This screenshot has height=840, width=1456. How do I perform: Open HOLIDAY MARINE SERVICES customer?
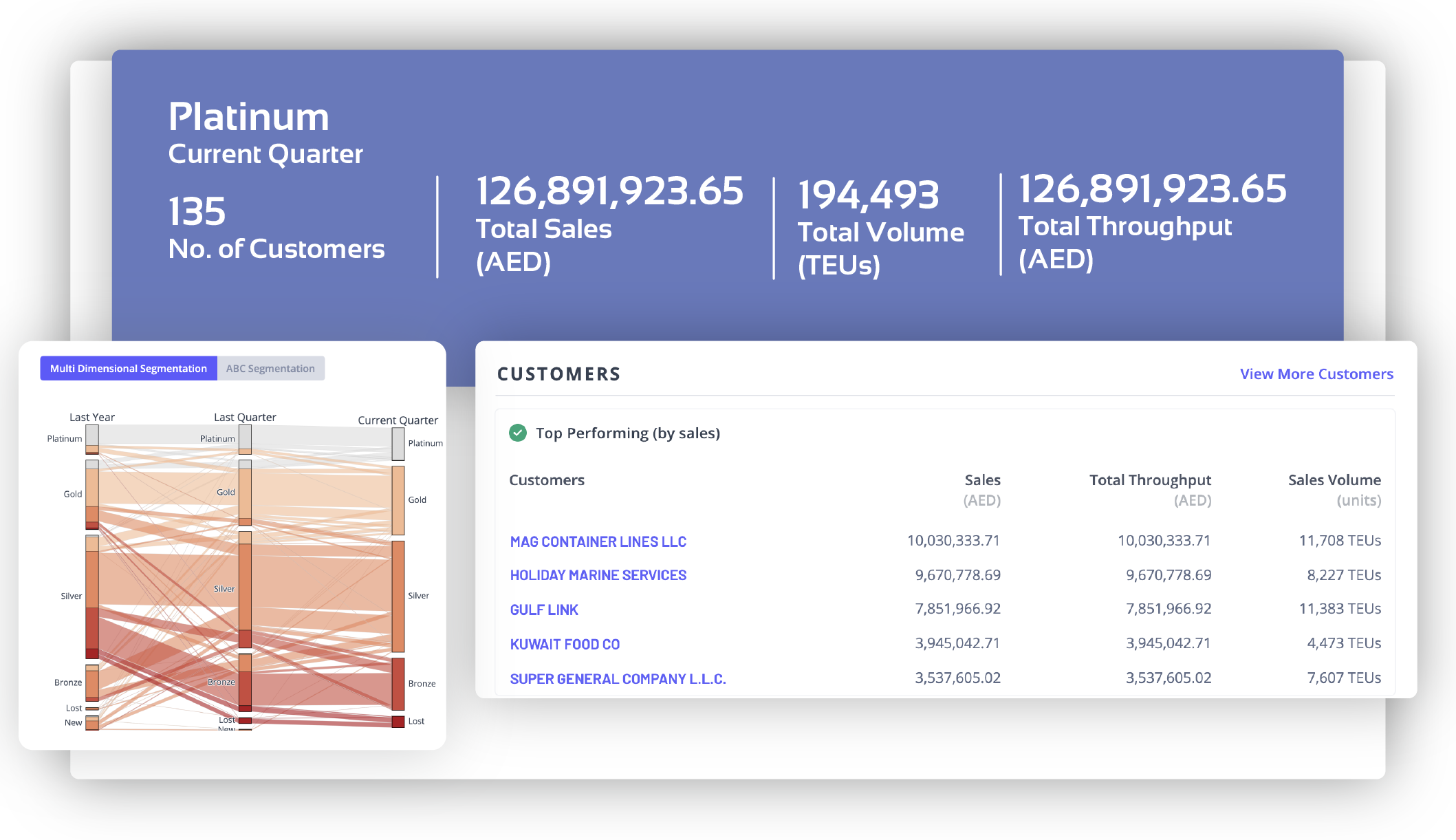tap(598, 575)
